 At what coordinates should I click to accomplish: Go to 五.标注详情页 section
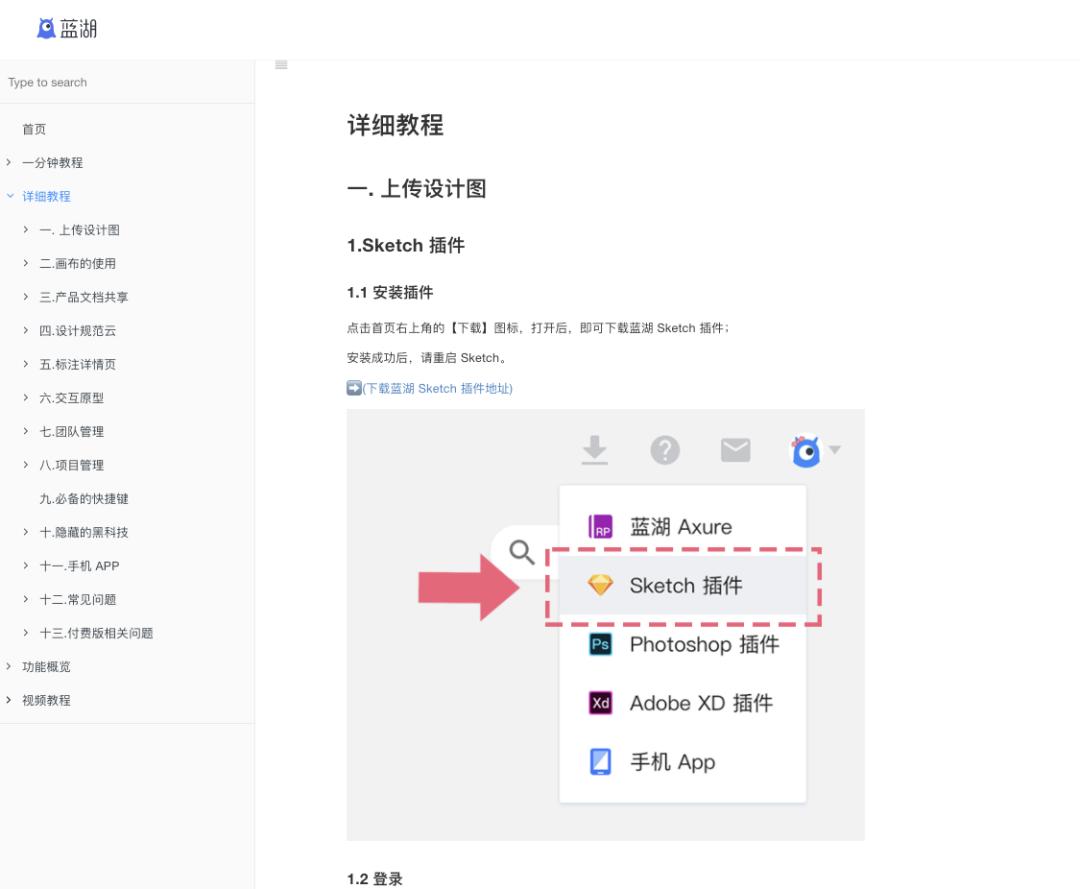click(78, 364)
